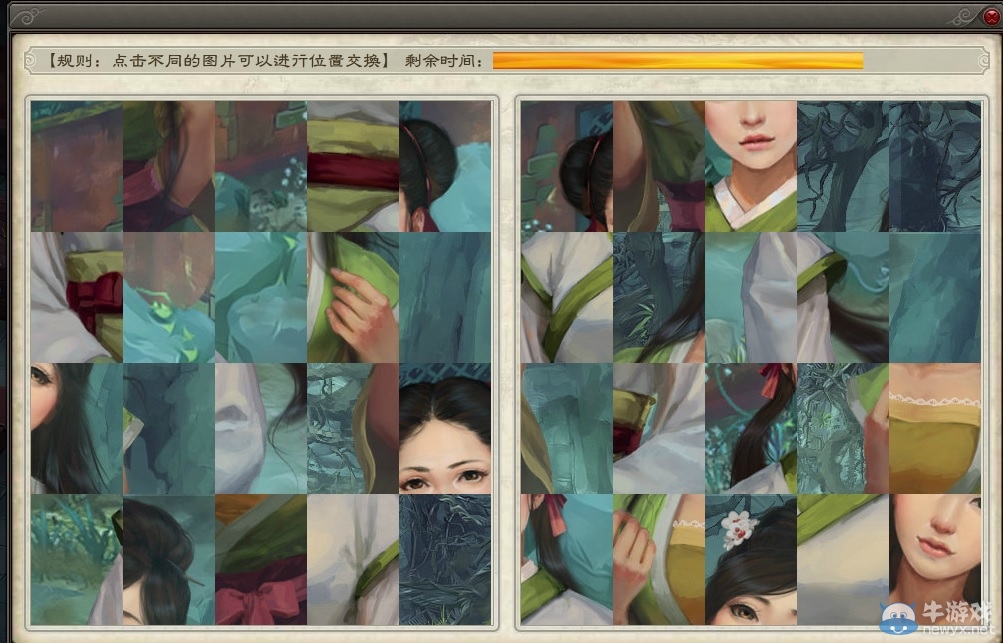Choose left puzzle tile with green grass plants

pyautogui.click(x=77, y=560)
